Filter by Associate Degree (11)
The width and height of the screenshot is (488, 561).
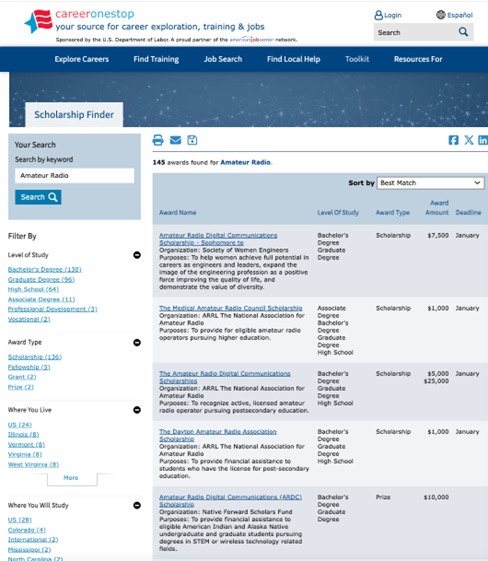pos(42,299)
